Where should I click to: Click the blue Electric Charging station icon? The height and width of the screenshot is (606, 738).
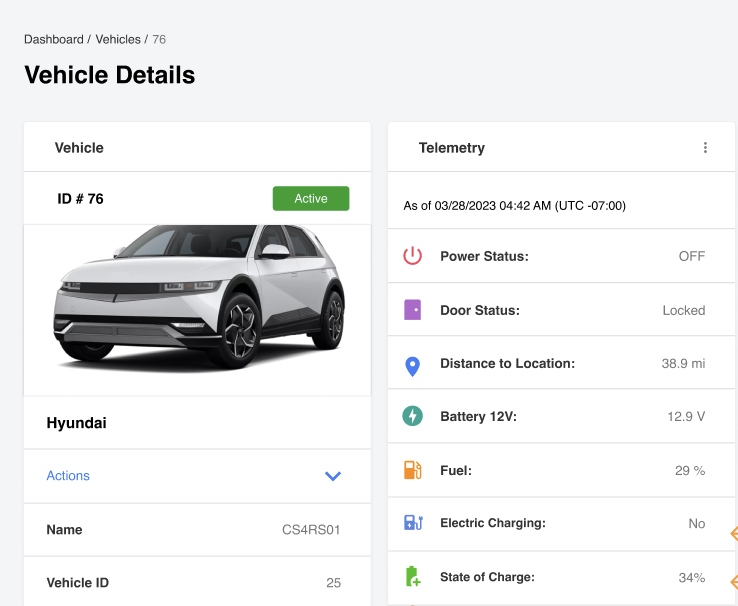coord(413,523)
